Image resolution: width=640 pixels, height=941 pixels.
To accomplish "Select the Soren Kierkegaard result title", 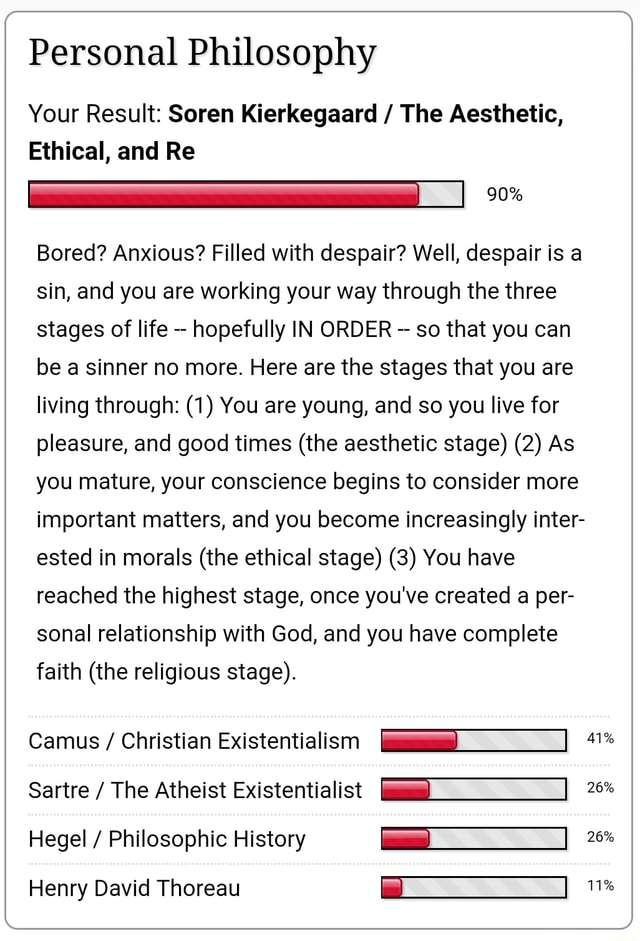I will coord(296,132).
